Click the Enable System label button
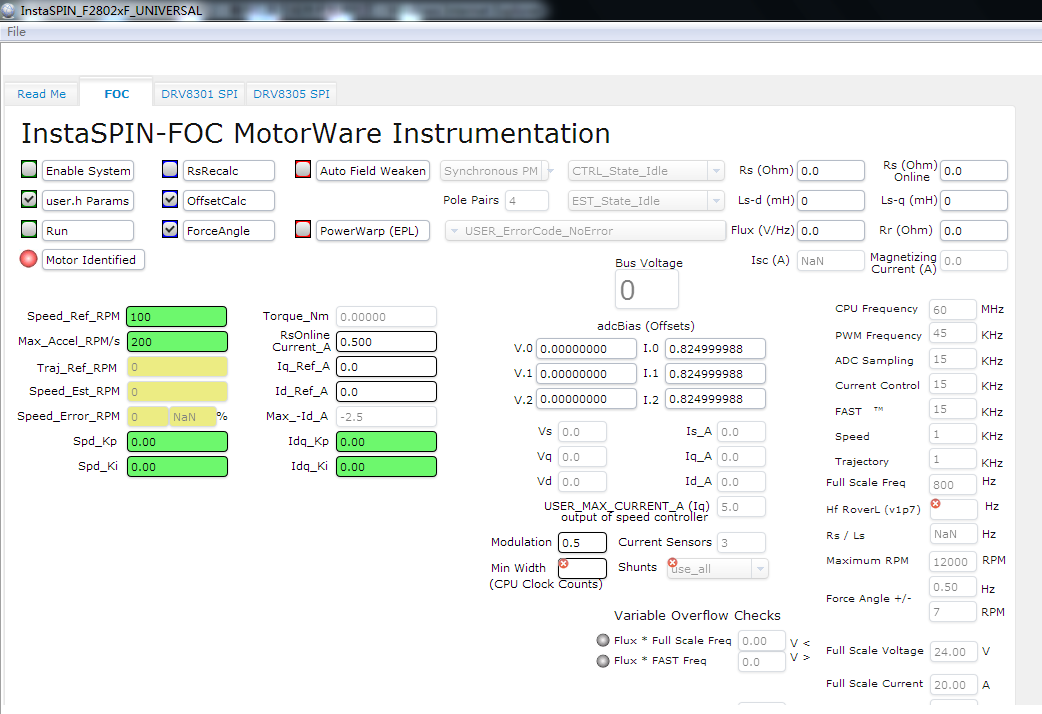This screenshot has height=714, width=1042. pyautogui.click(x=88, y=171)
